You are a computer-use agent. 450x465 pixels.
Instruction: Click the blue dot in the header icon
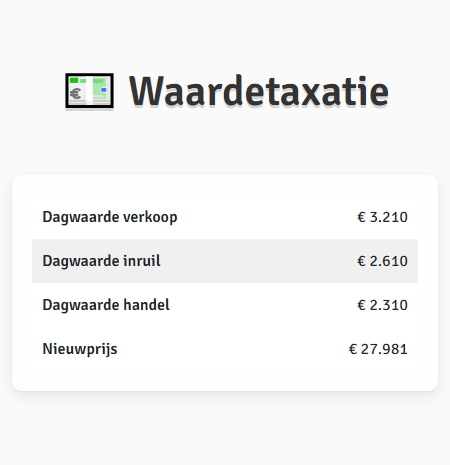tap(104, 90)
